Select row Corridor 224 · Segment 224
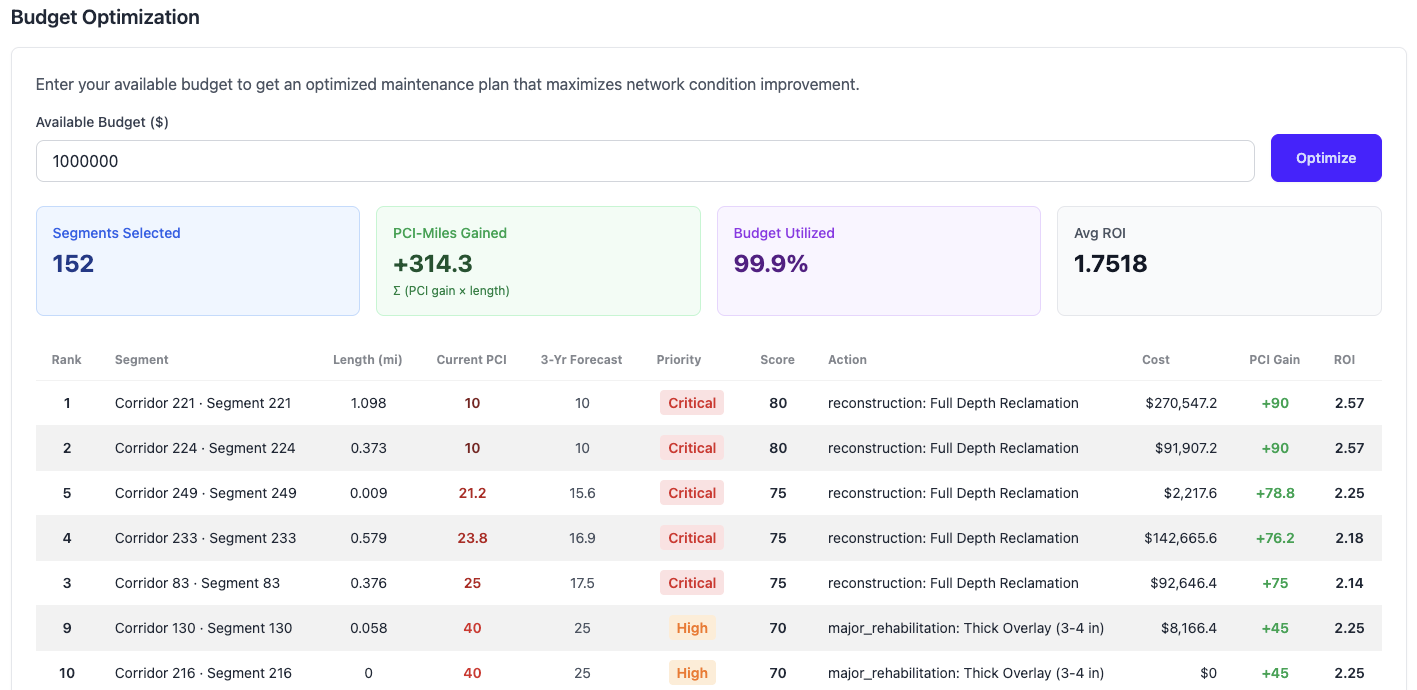 click(709, 448)
